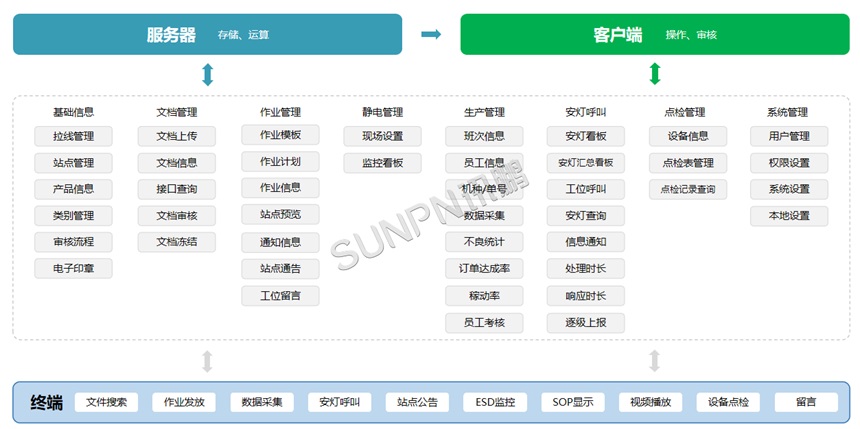Select 文档上传 under 文档管理
This screenshot has height=429, width=860.
[x=177, y=136]
